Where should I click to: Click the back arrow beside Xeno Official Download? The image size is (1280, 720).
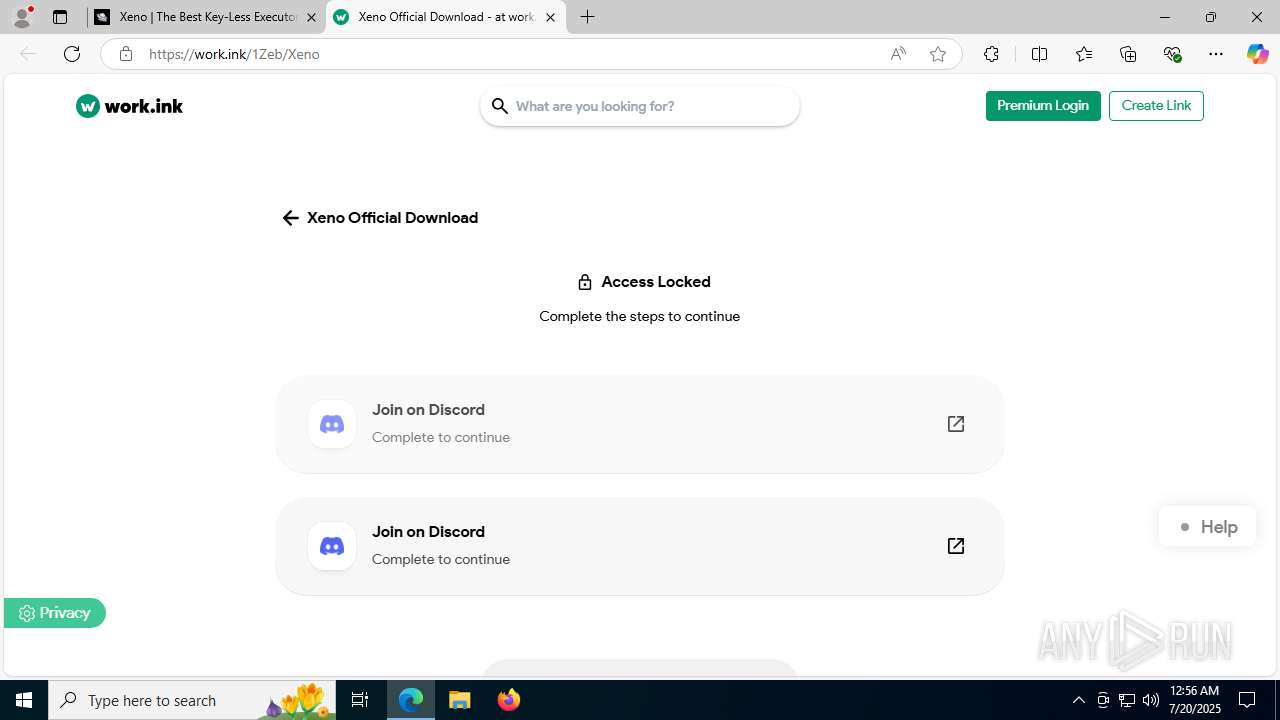[290, 218]
